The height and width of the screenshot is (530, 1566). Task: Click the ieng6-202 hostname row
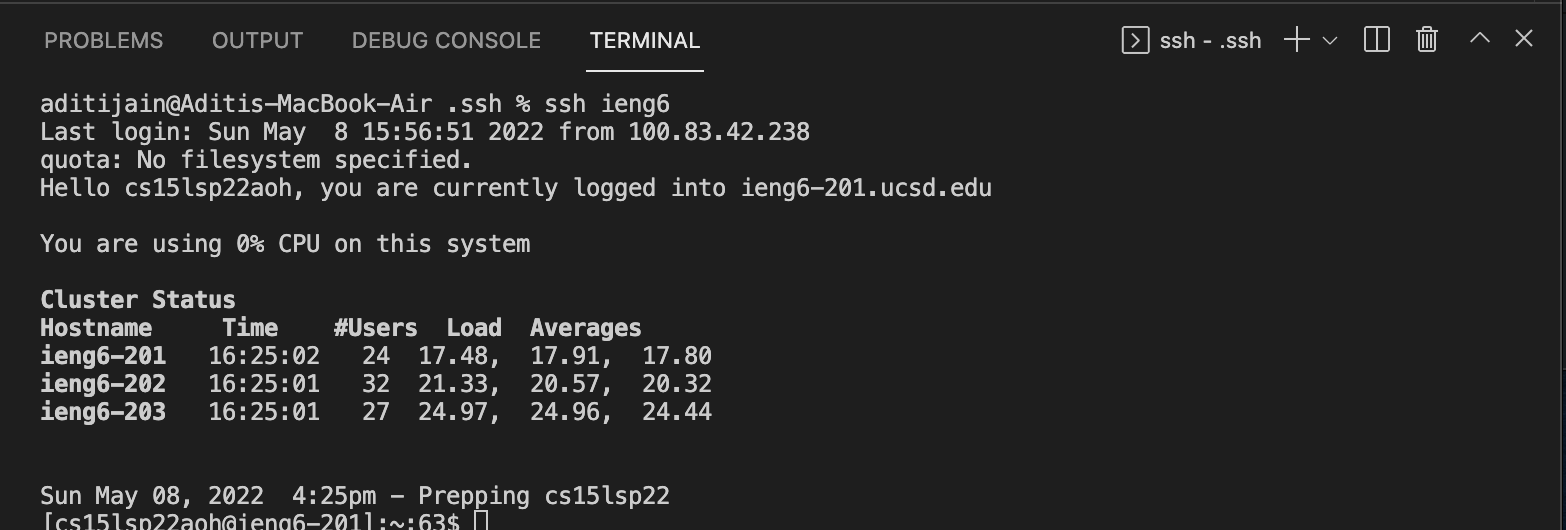103,384
